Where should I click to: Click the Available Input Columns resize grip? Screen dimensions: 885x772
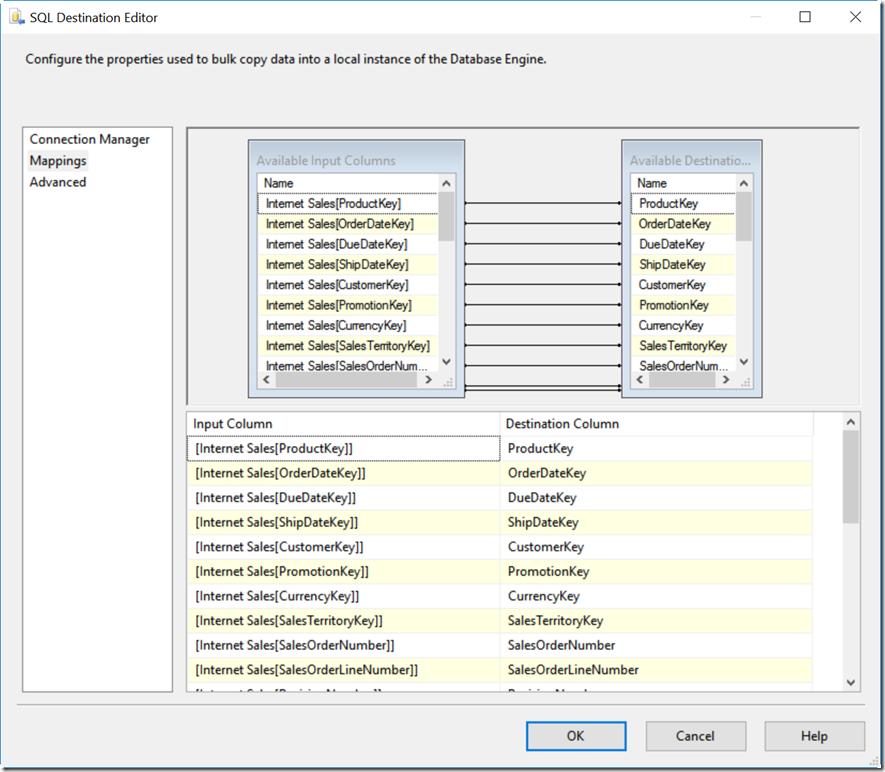448,383
